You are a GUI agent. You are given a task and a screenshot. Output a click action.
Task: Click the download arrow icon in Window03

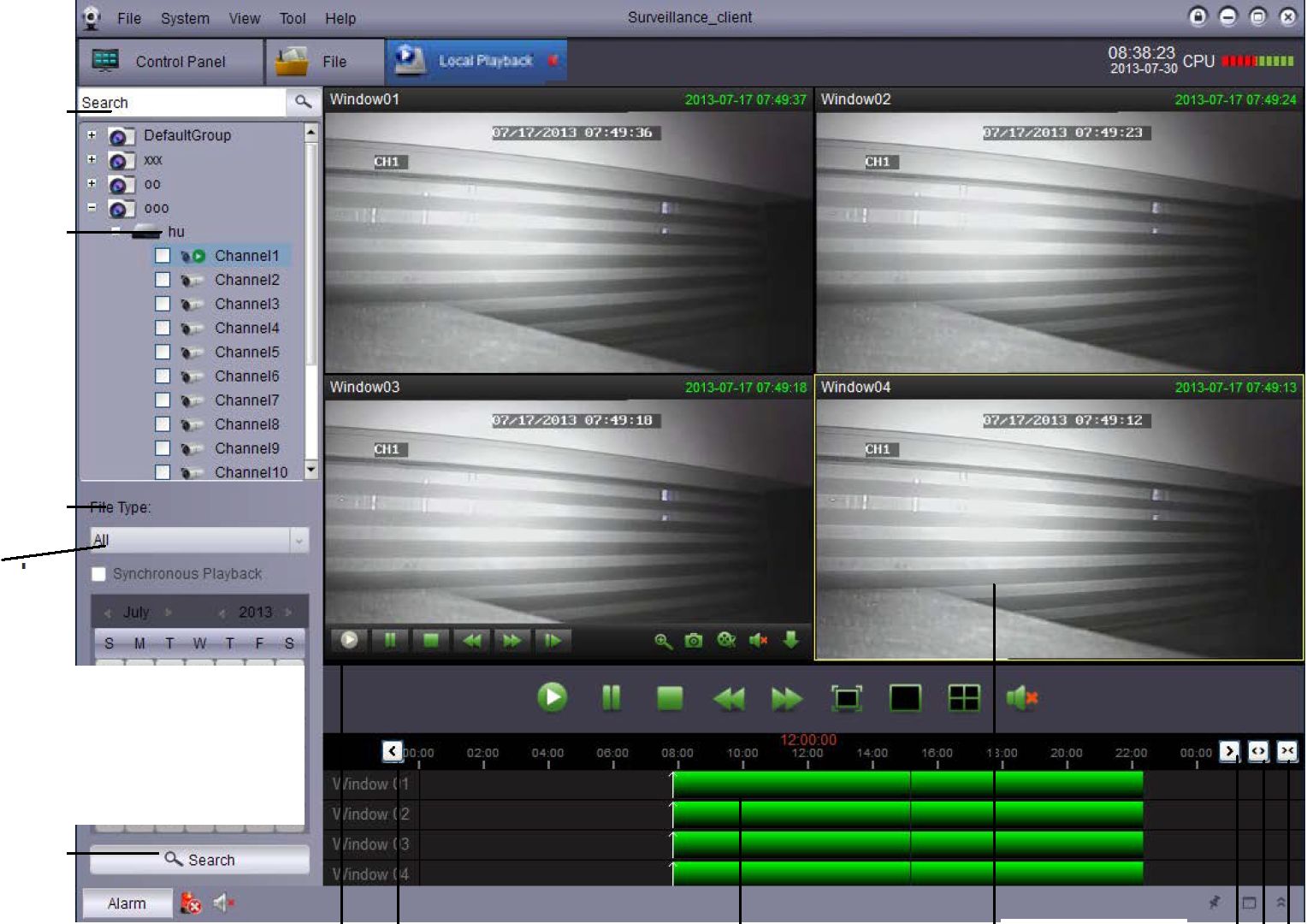pos(791,640)
